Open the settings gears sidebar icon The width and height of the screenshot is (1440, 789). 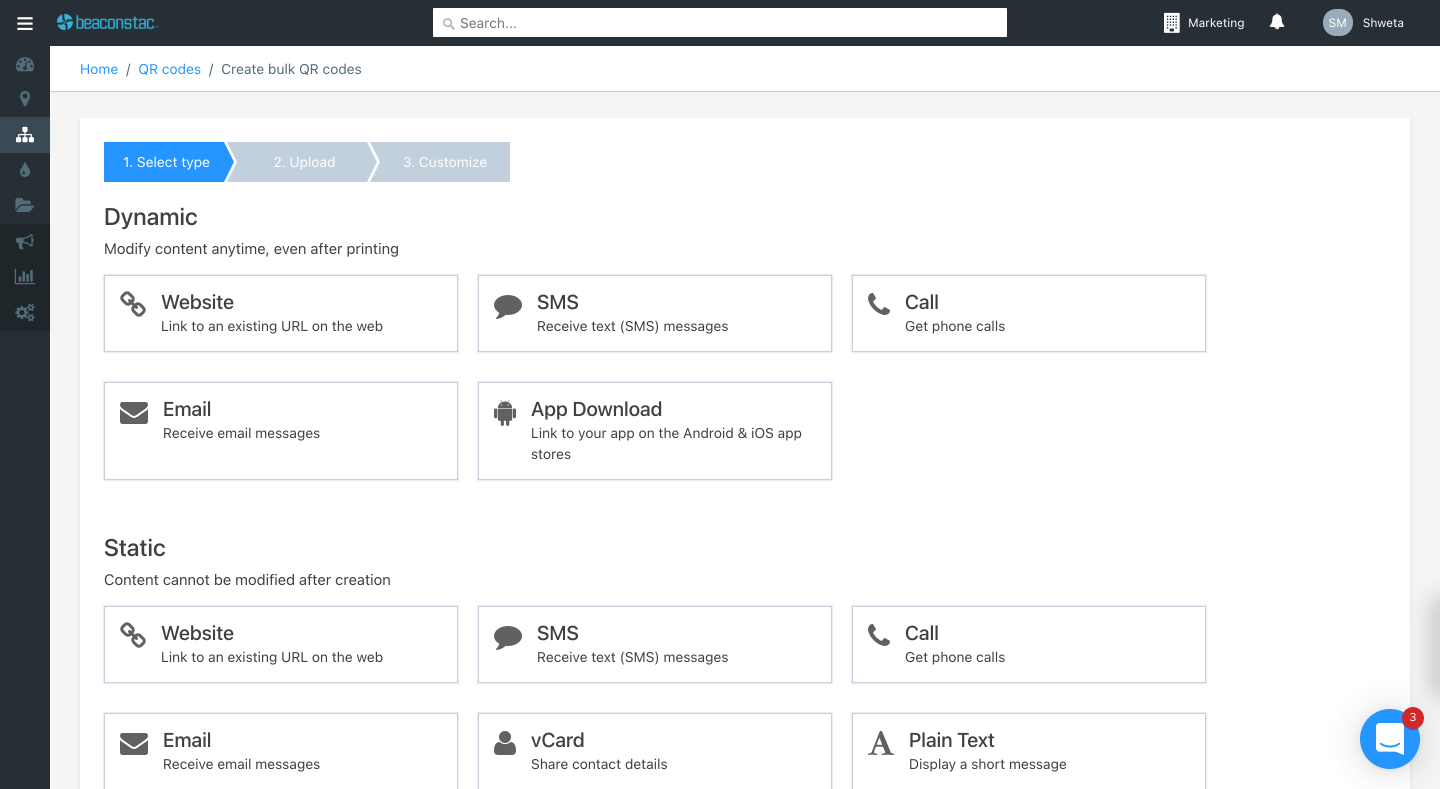(25, 313)
